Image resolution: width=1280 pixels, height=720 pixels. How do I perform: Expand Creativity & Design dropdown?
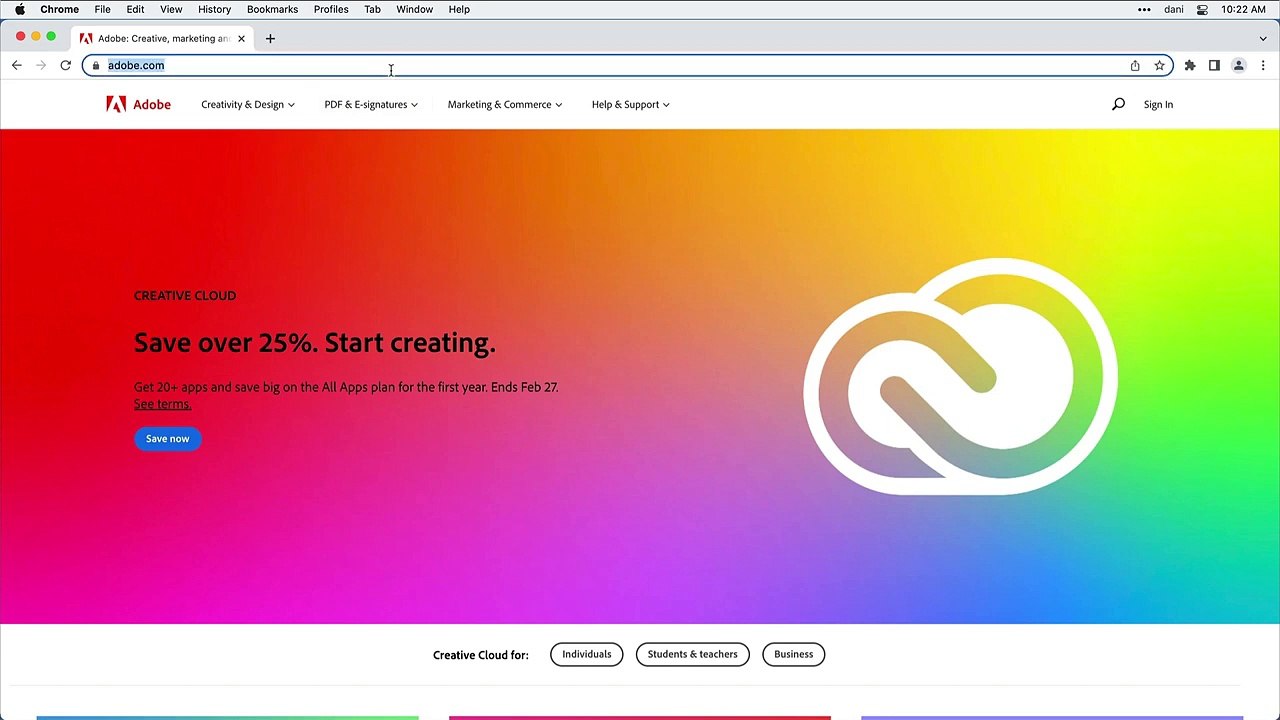[x=248, y=104]
